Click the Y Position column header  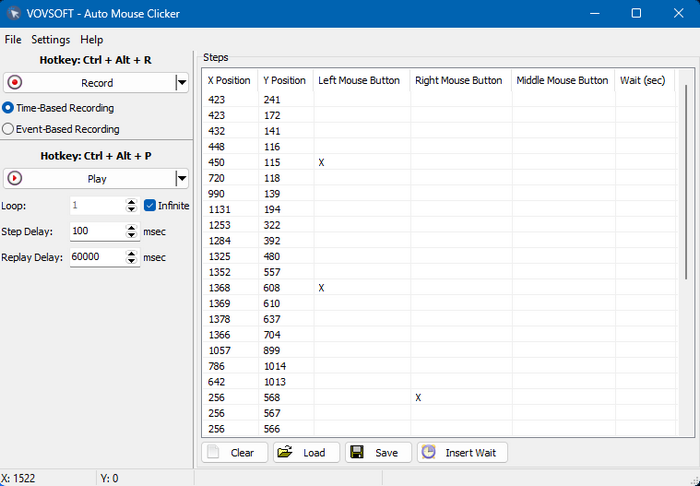click(285, 80)
